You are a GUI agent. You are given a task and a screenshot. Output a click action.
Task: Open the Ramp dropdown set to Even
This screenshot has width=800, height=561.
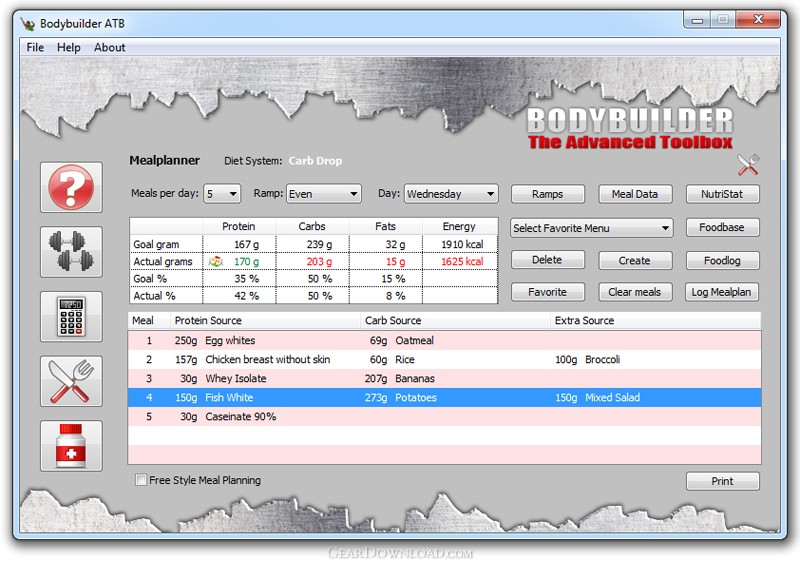tap(323, 194)
